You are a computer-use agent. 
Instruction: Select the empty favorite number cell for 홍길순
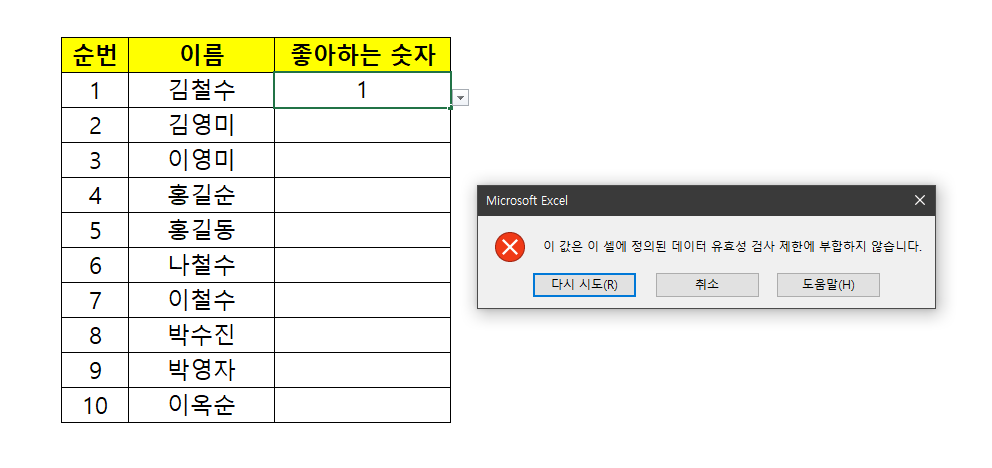click(x=363, y=195)
